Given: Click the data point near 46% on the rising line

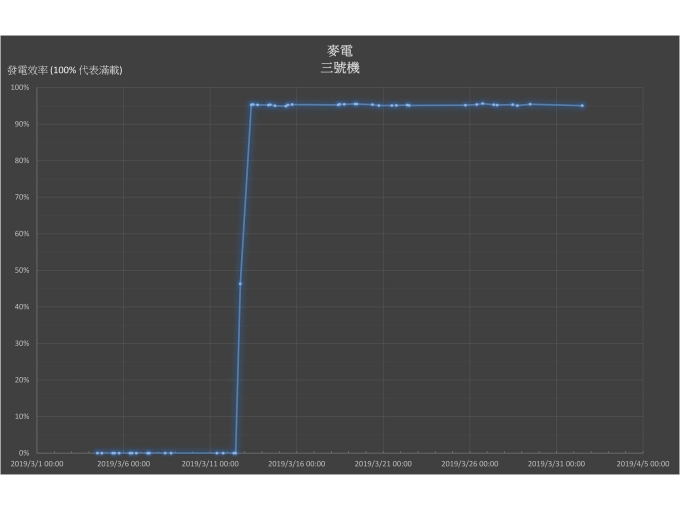Looking at the screenshot, I should (240, 284).
